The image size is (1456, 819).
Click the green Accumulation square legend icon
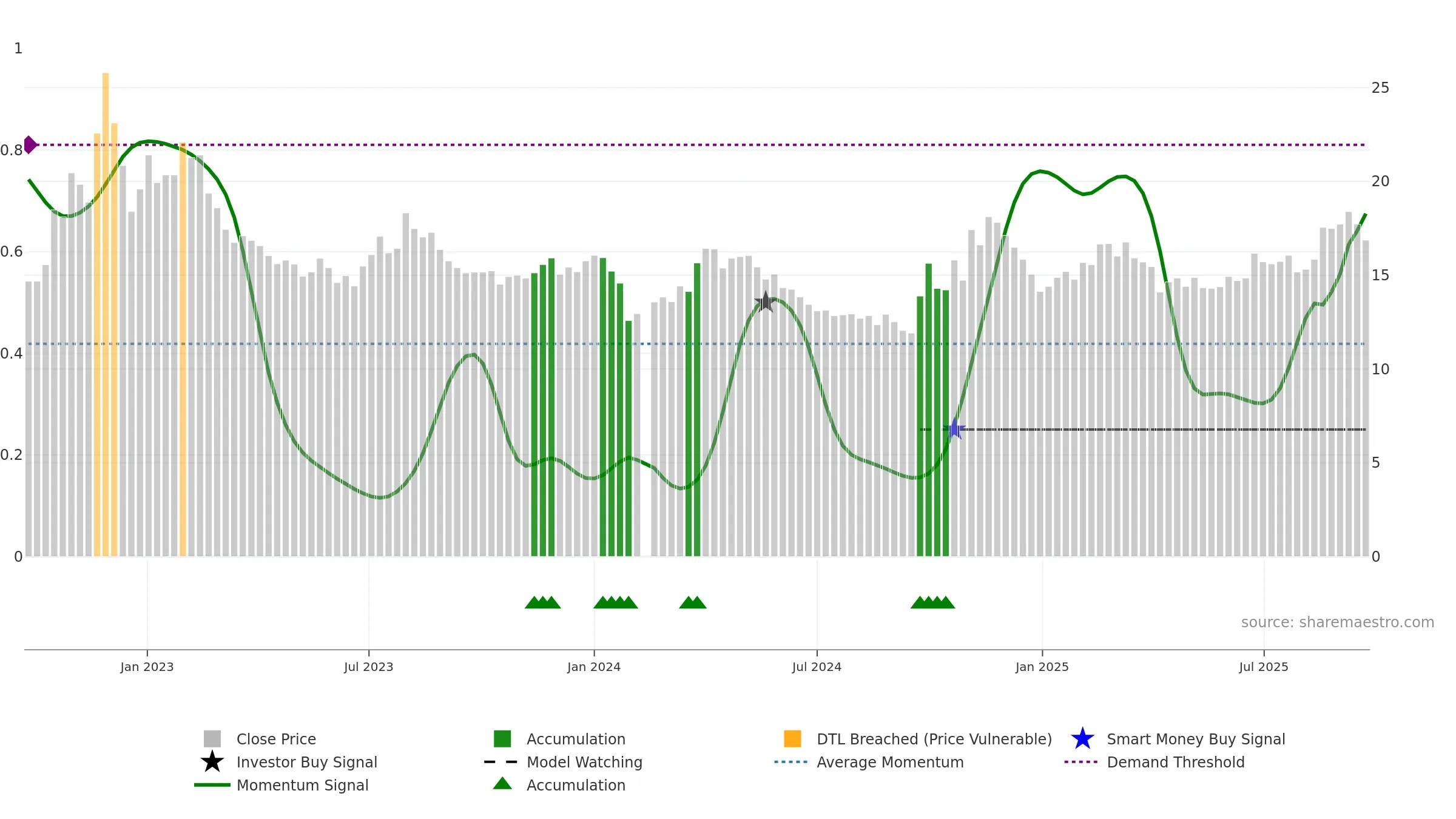[502, 739]
